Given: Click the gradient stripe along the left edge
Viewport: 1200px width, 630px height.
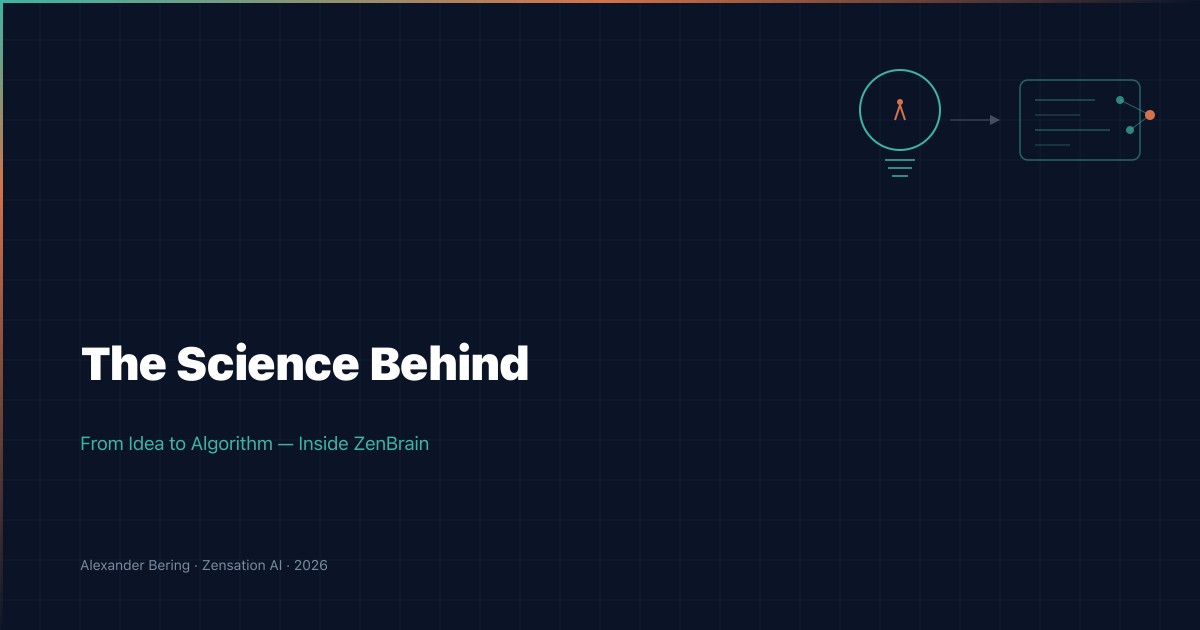Looking at the screenshot, I should coord(1,315).
